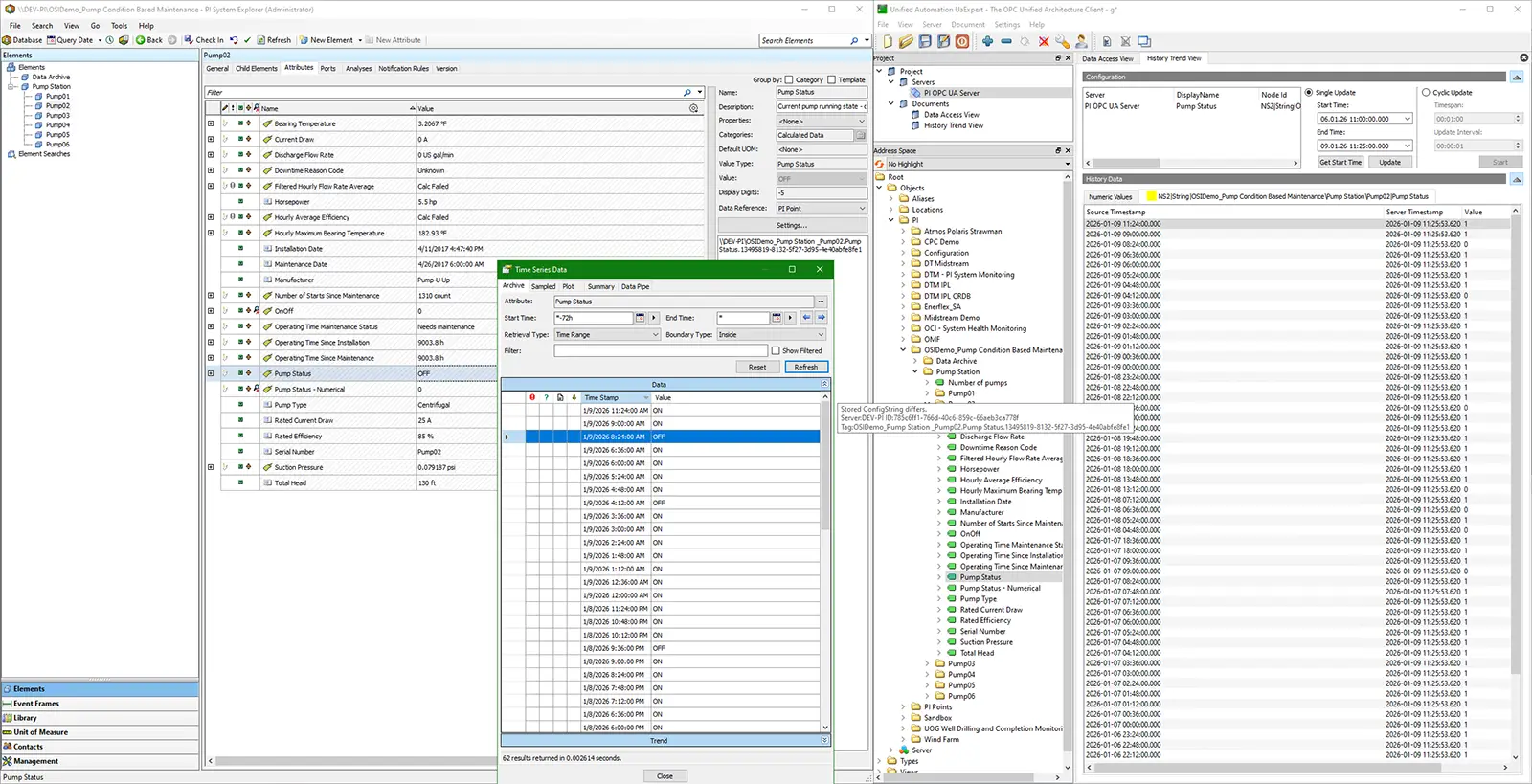
Task: Select the Cyclic Update radio button
Action: (x=1426, y=93)
